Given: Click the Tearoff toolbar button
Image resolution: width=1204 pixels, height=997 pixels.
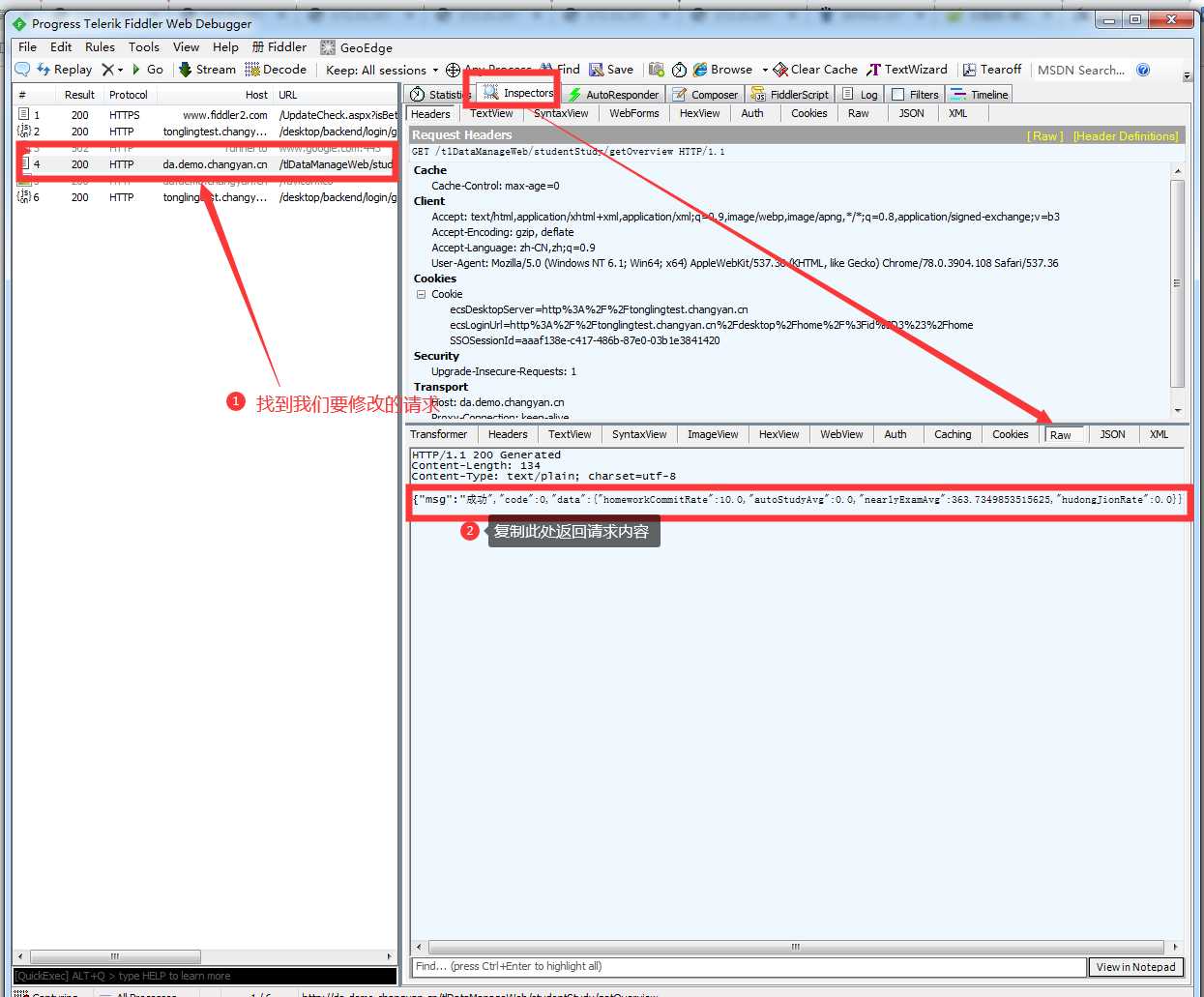Looking at the screenshot, I should [992, 70].
